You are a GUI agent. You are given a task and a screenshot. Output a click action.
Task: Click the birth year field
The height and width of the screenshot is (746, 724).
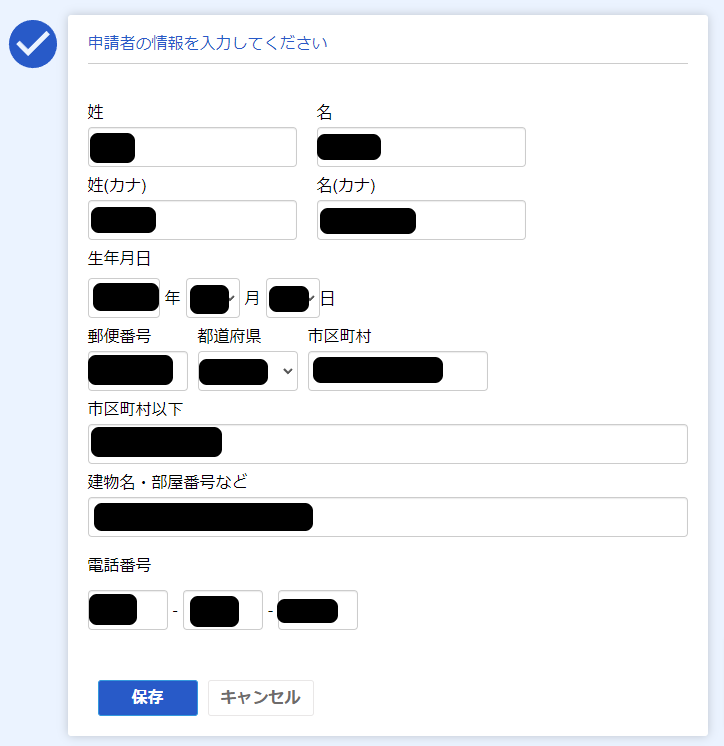pos(124,298)
